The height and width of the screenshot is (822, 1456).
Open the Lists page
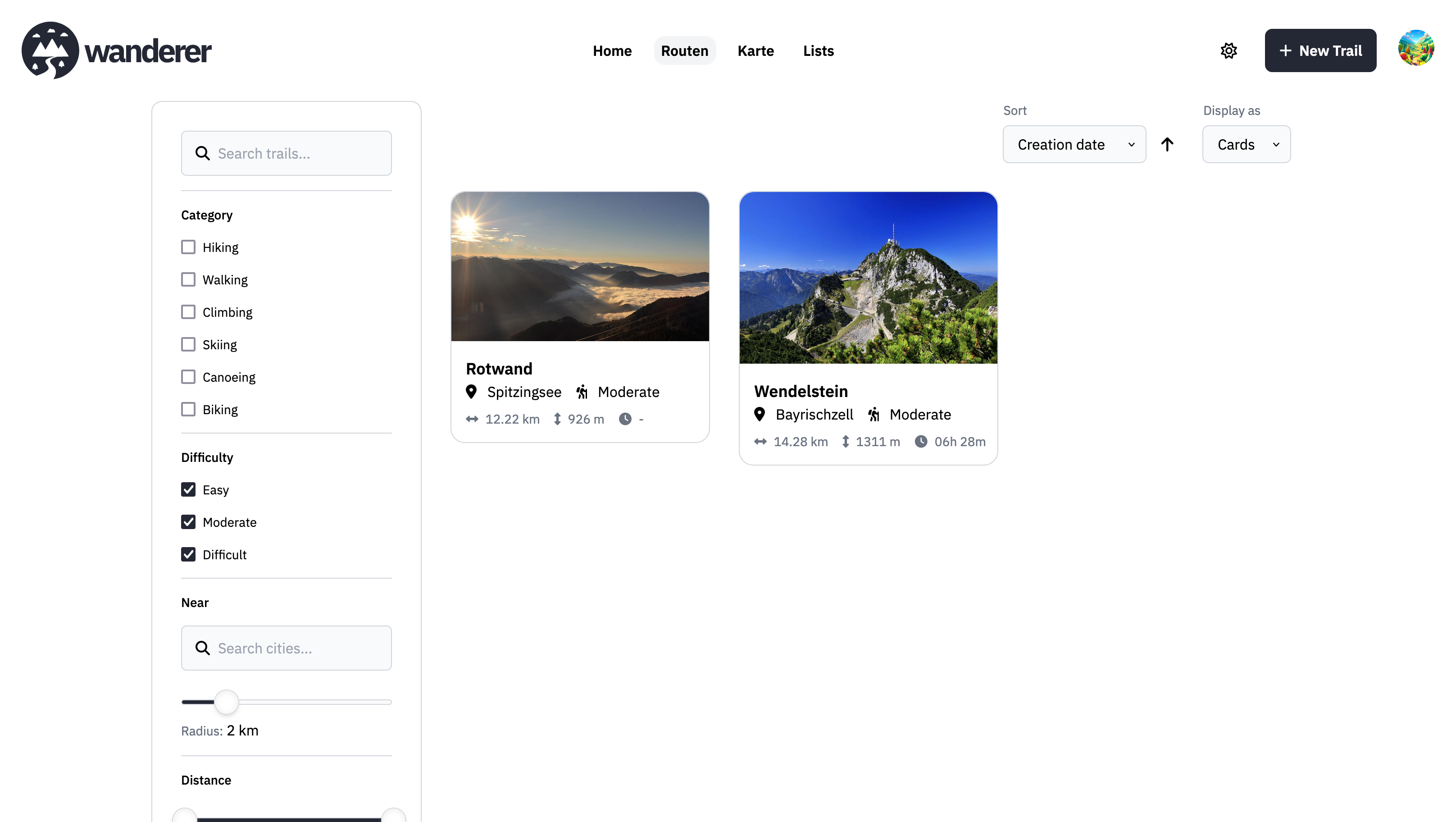[x=819, y=51]
